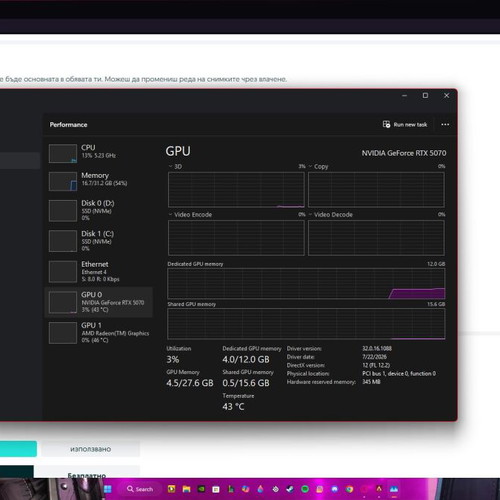
Task: Click the 'Безплатно' label on the webpage
Action: pos(87,475)
